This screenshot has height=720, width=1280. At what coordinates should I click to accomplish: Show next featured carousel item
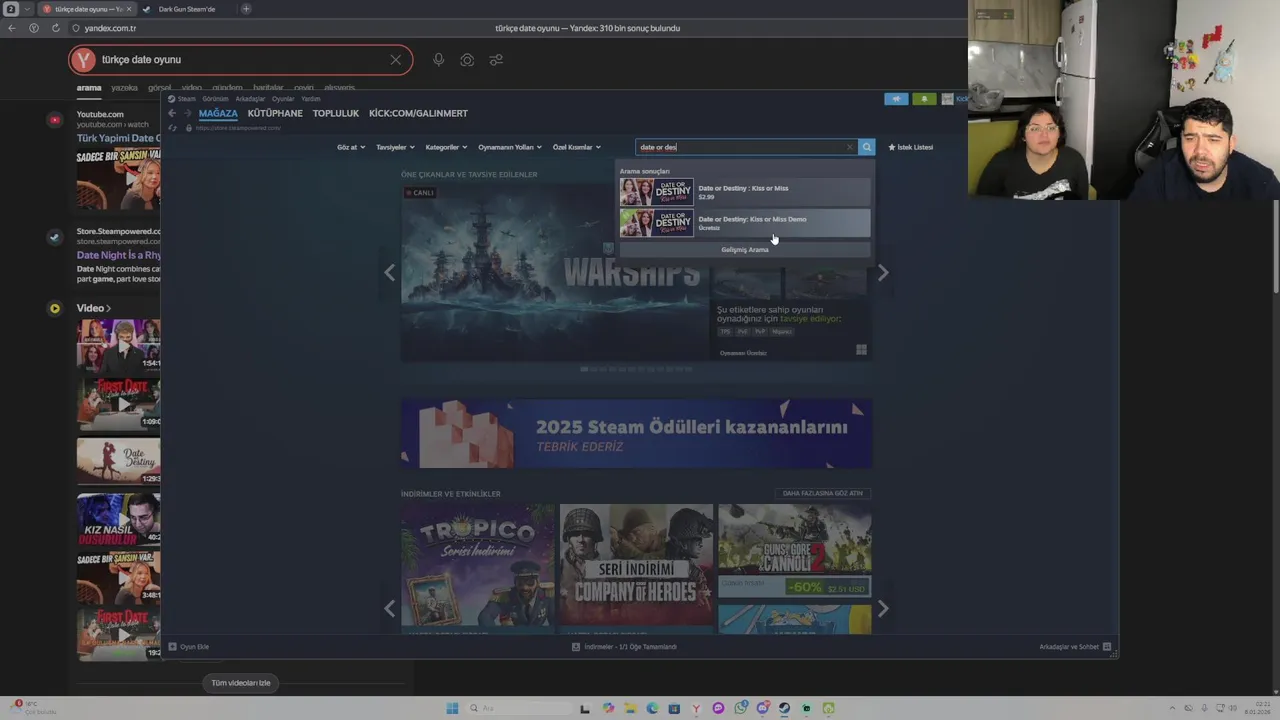pos(883,272)
